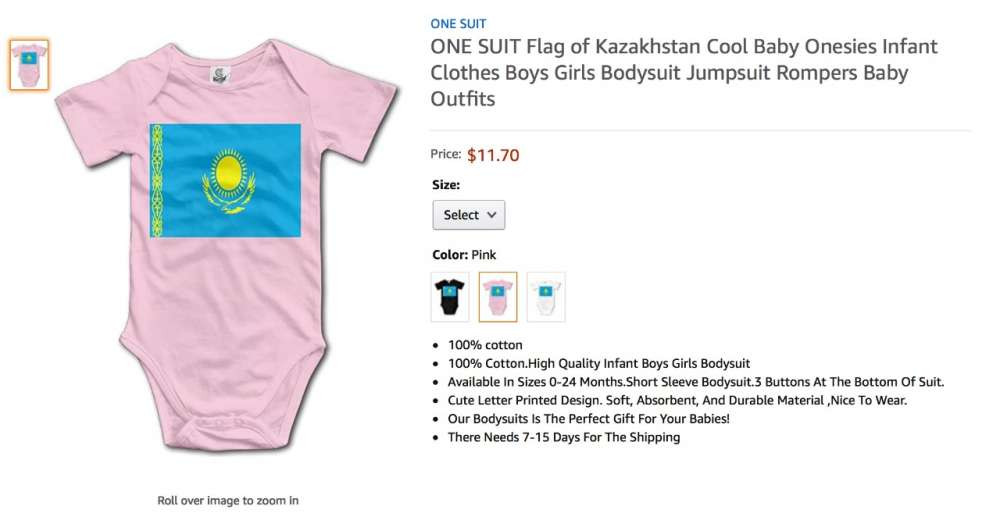Click the 'Perfect Gift For Your Babies' bullet
Screen dimensions: 1000x524
588,419
